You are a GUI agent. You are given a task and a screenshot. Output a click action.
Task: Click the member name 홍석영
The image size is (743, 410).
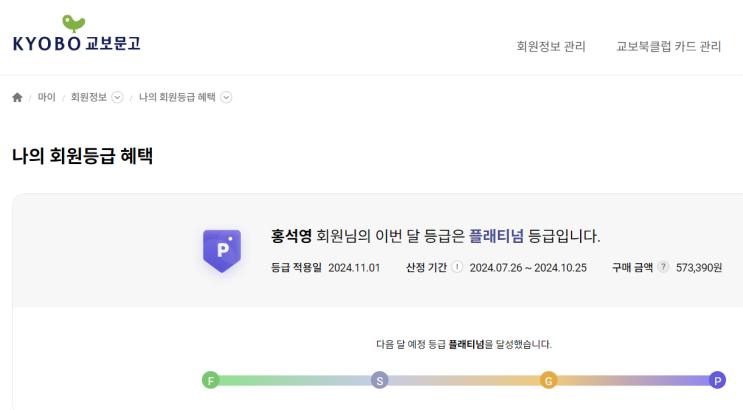coord(291,236)
